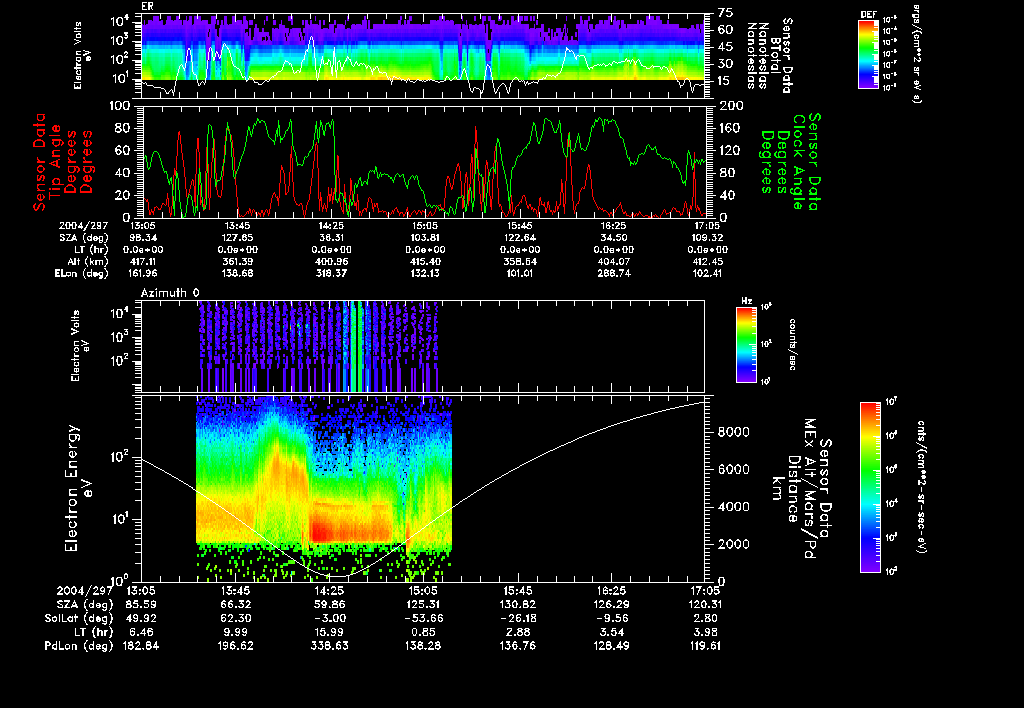The image size is (1024, 708).
Task: Click the PdLon value '138.28'
Action: pyautogui.click(x=424, y=646)
